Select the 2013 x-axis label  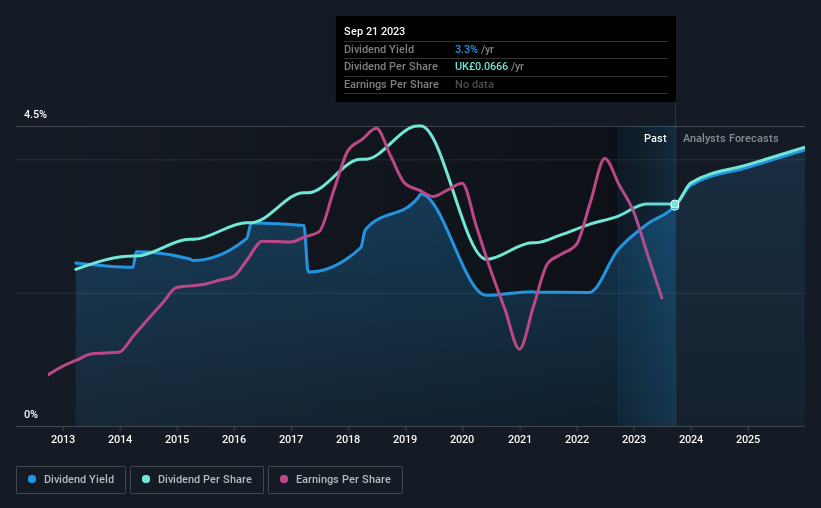[63, 439]
